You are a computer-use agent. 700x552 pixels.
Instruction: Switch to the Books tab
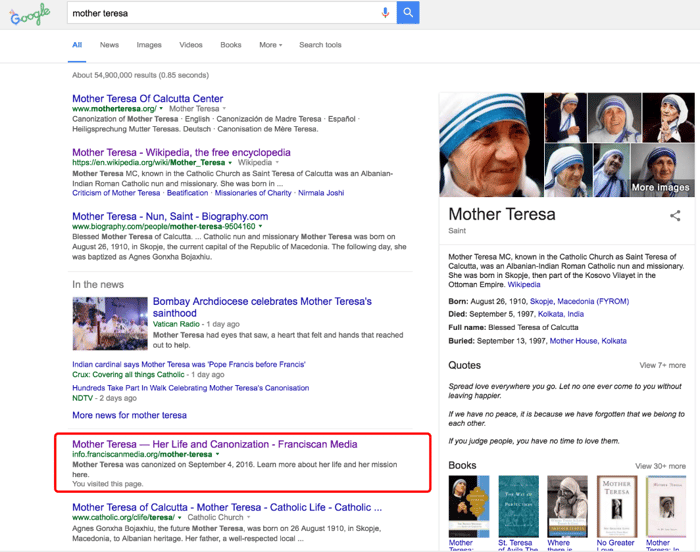tap(231, 45)
